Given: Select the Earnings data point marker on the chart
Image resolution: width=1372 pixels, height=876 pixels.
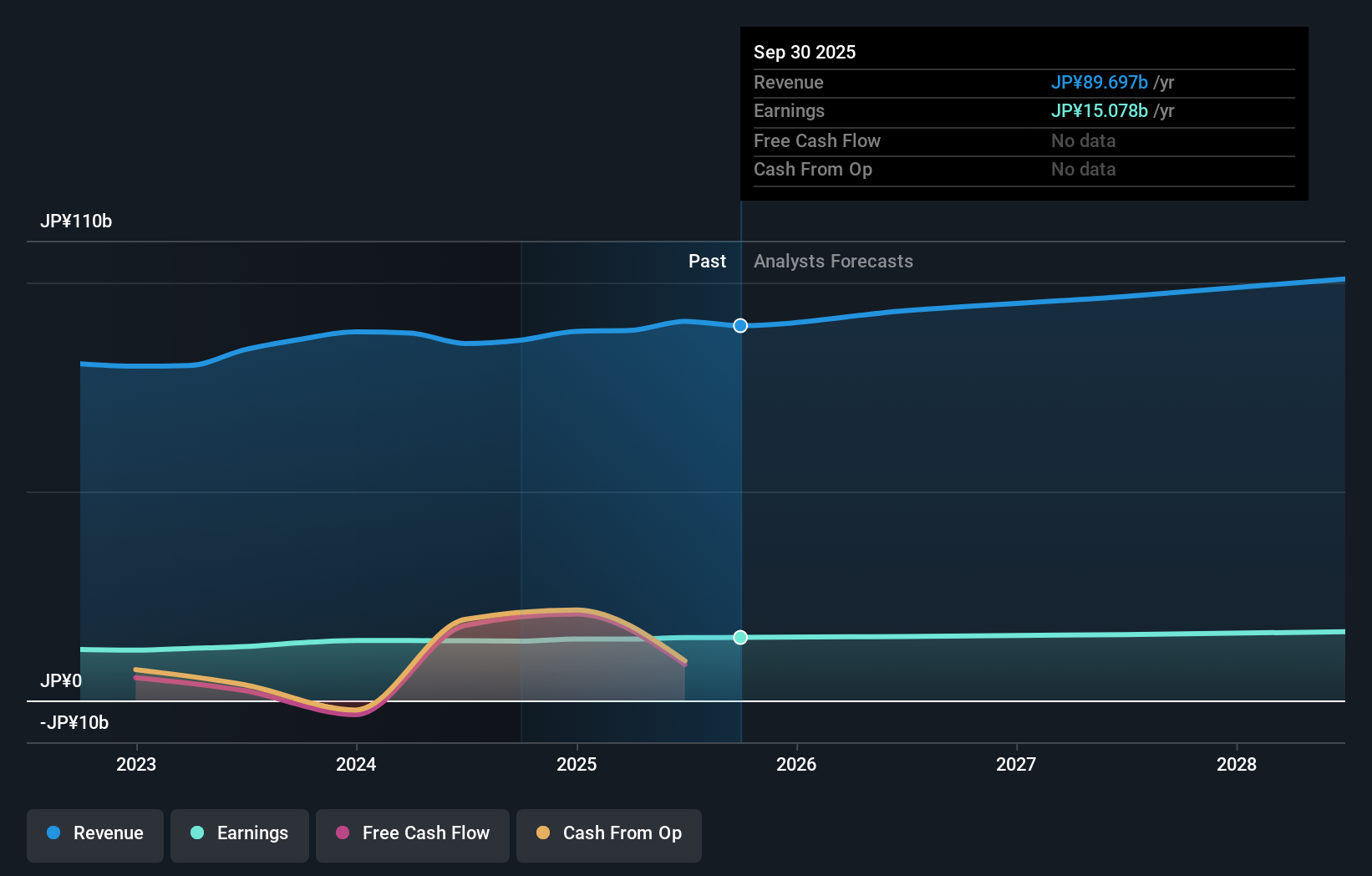Looking at the screenshot, I should point(740,637).
